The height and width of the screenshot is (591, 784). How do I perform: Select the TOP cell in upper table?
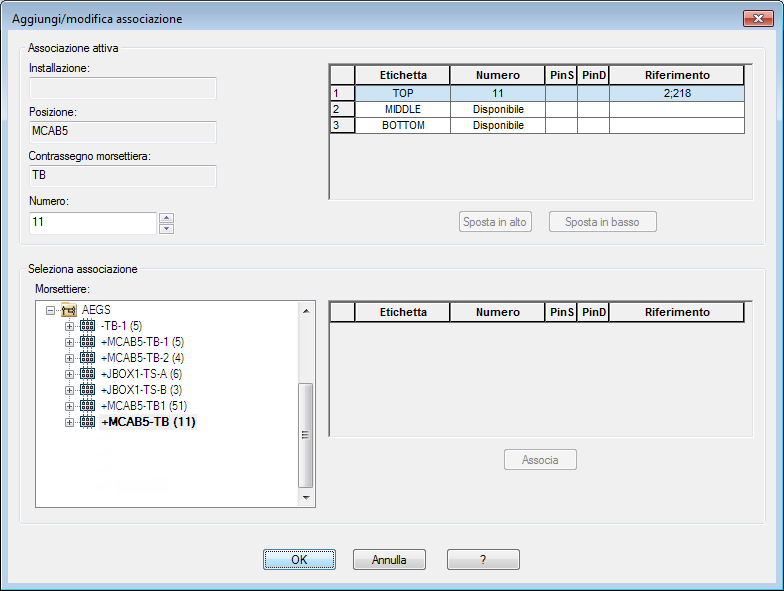[x=403, y=94]
